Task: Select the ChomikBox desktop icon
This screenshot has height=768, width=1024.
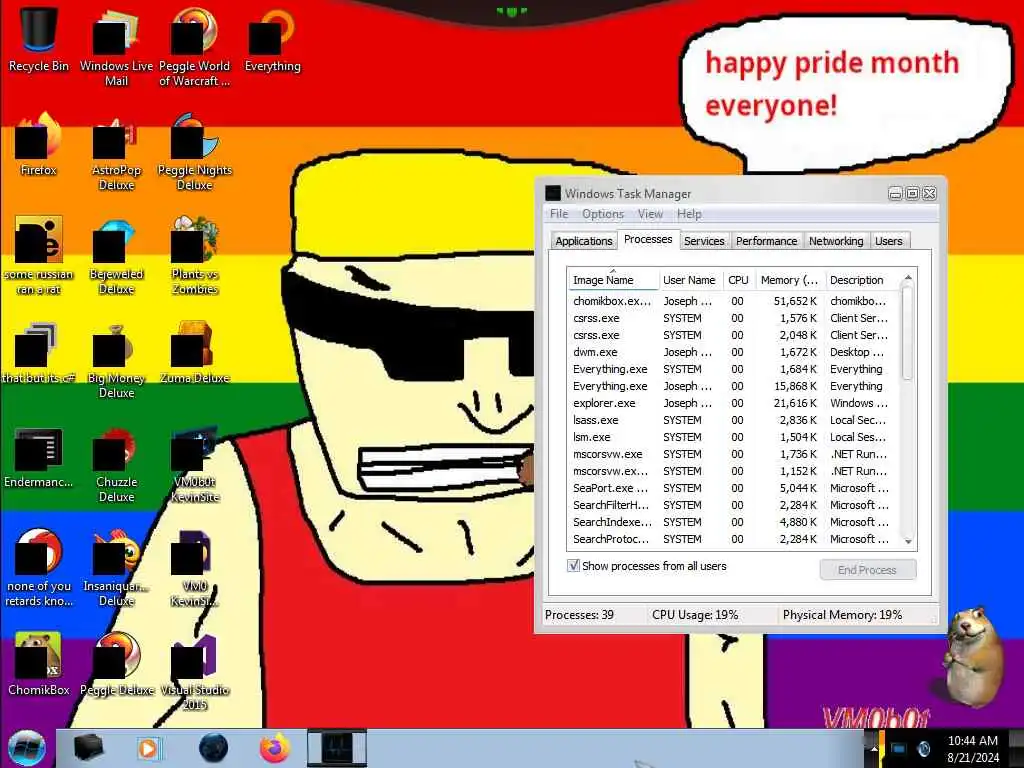Action: click(x=39, y=665)
